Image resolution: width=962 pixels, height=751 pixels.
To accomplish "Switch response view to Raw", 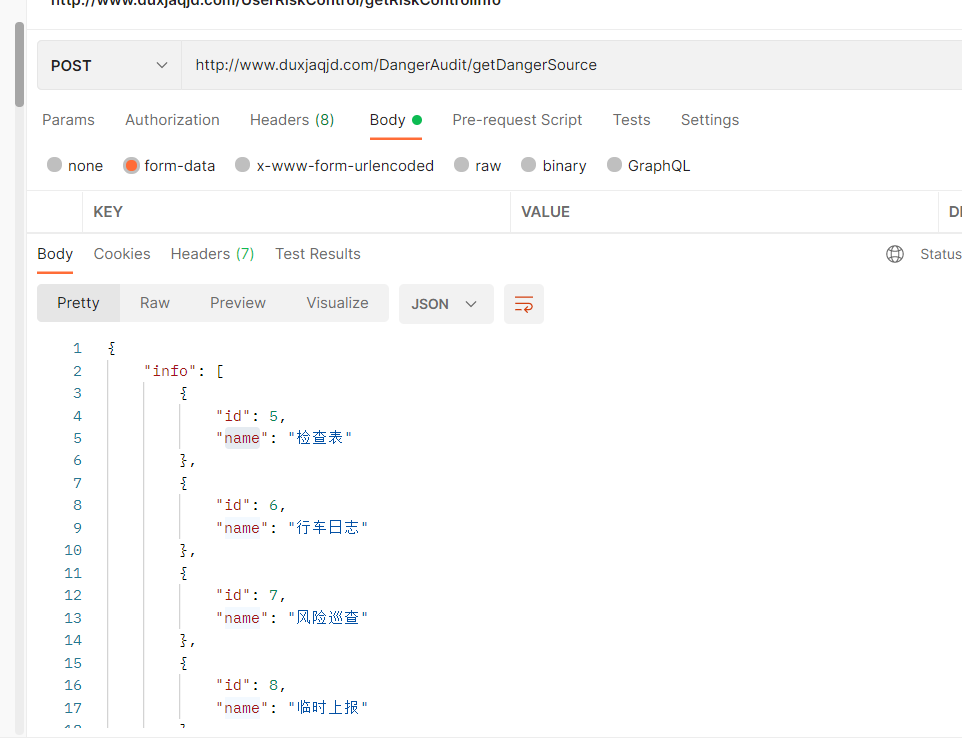I will (x=155, y=303).
